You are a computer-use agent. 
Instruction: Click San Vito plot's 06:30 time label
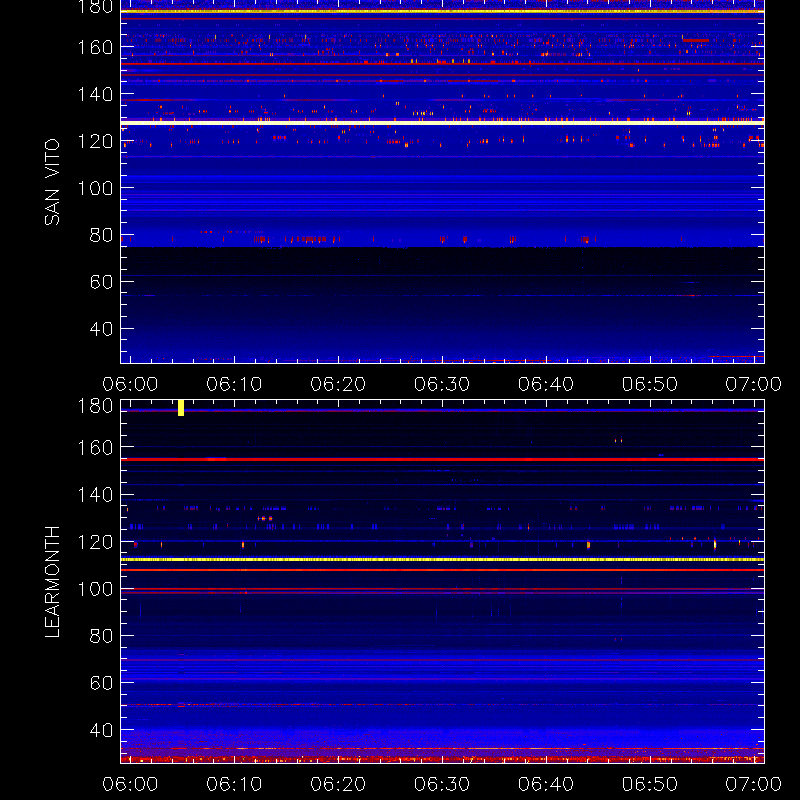point(442,384)
